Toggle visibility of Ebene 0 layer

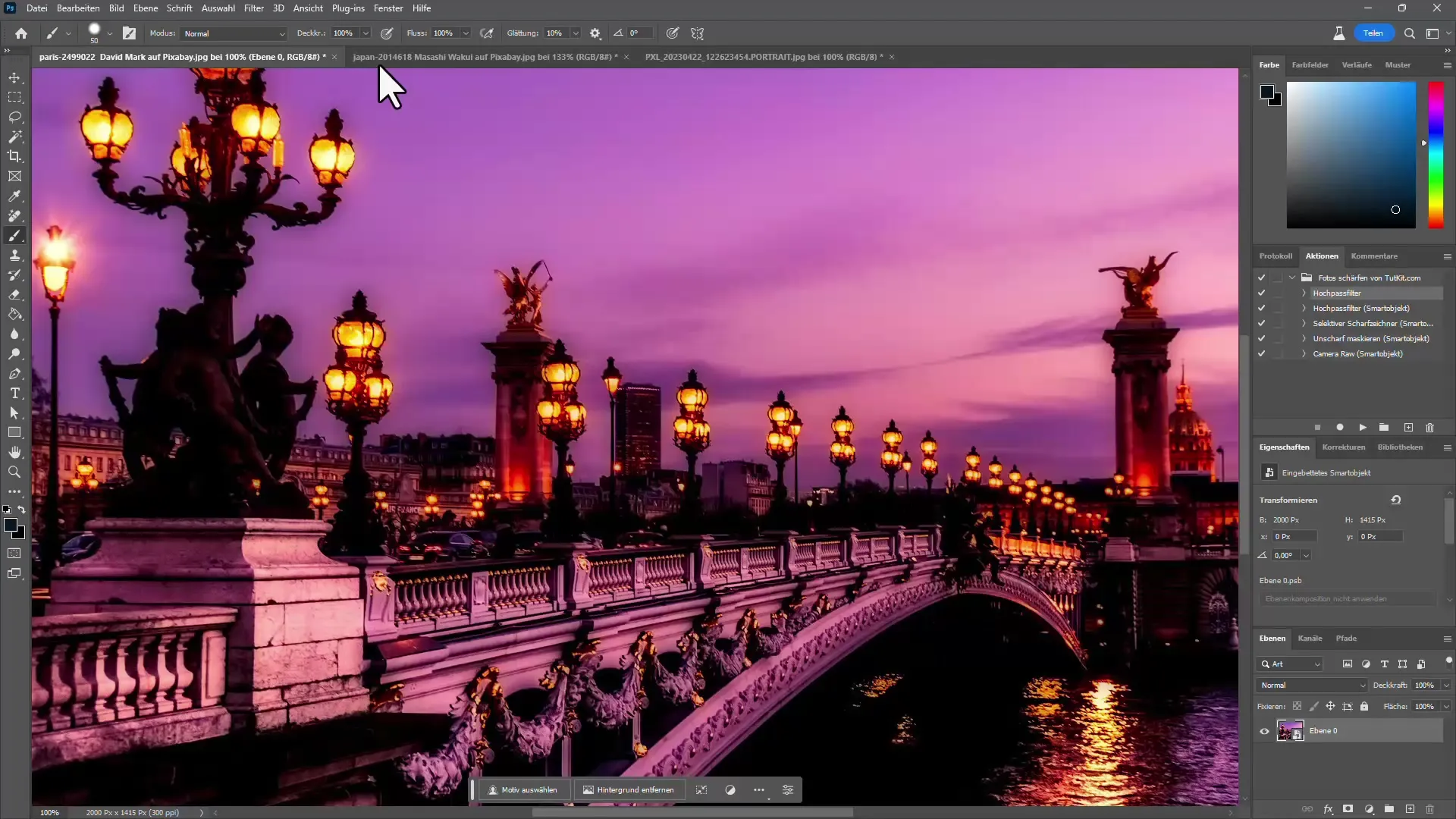[x=1266, y=731]
